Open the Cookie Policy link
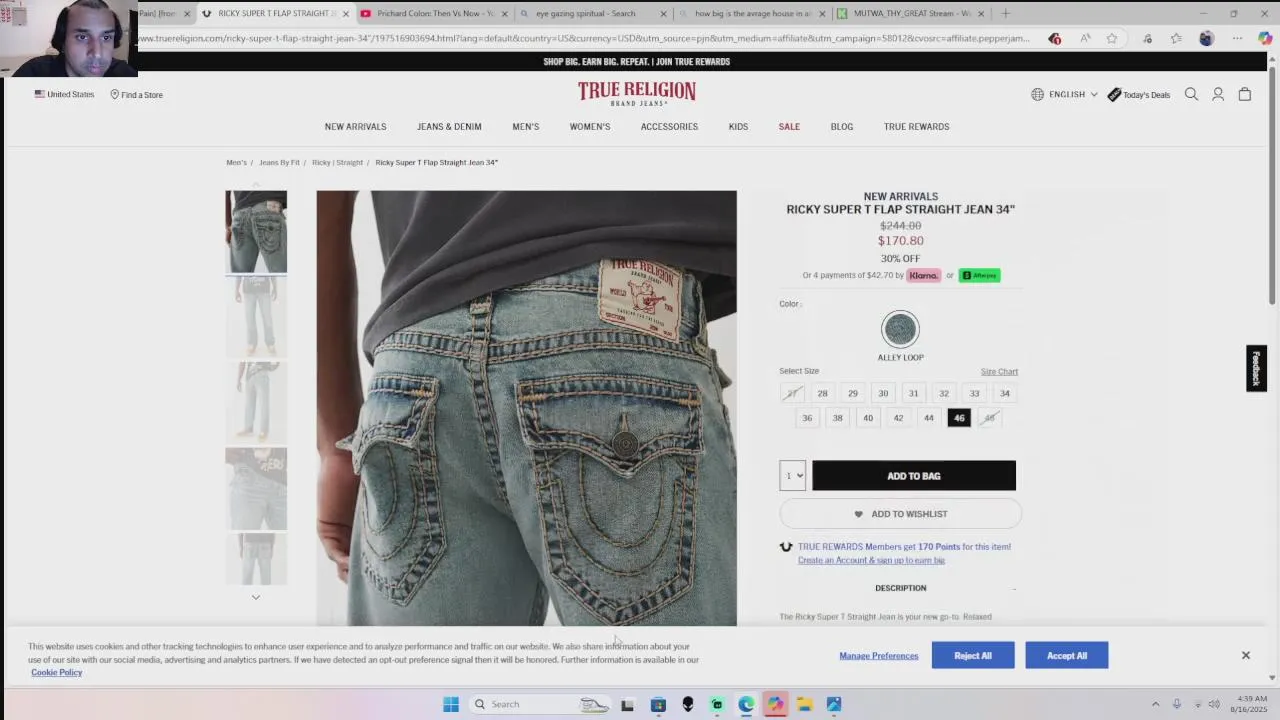Image resolution: width=1280 pixels, height=720 pixels. (56, 672)
